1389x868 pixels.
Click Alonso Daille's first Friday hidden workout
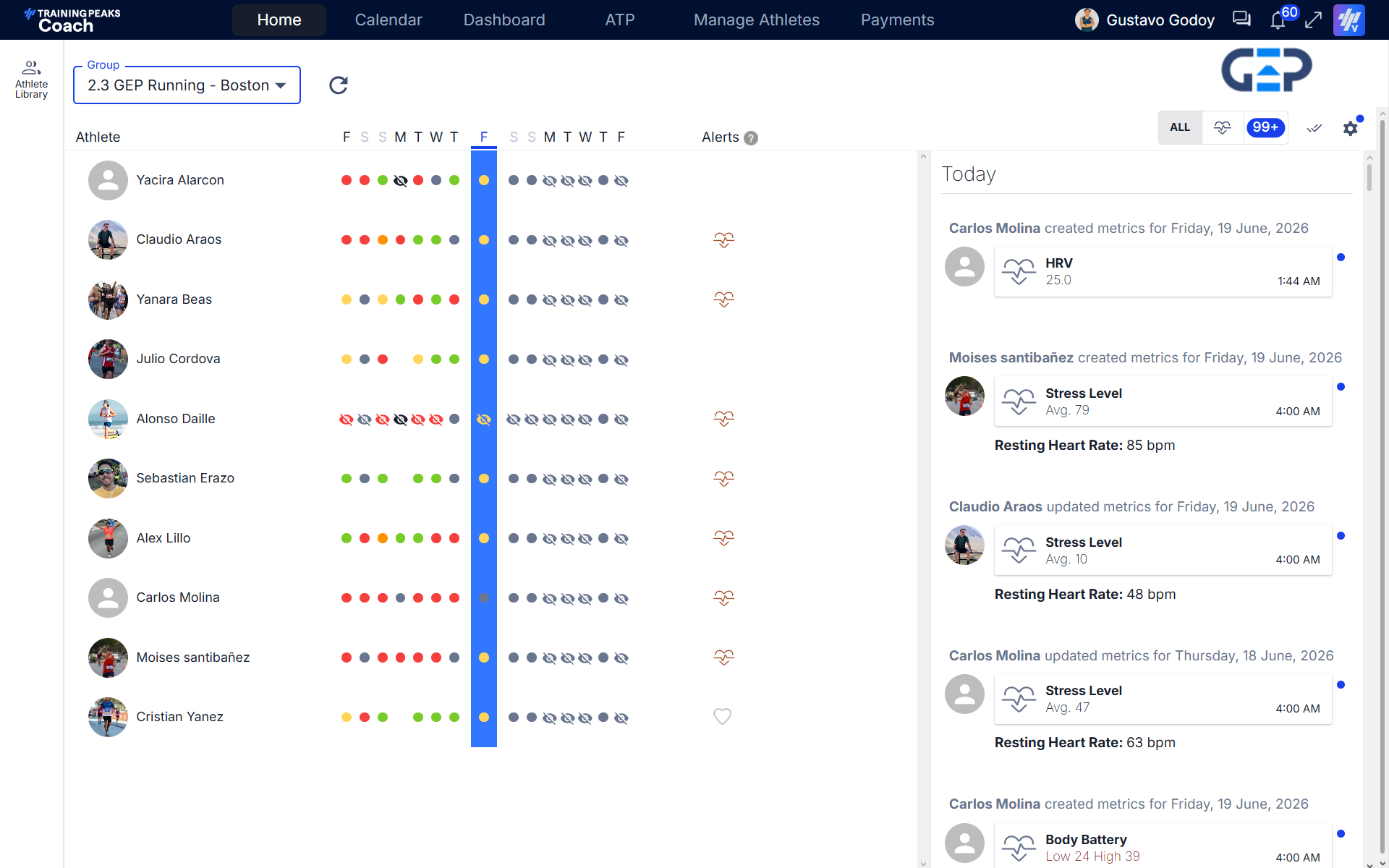click(347, 419)
